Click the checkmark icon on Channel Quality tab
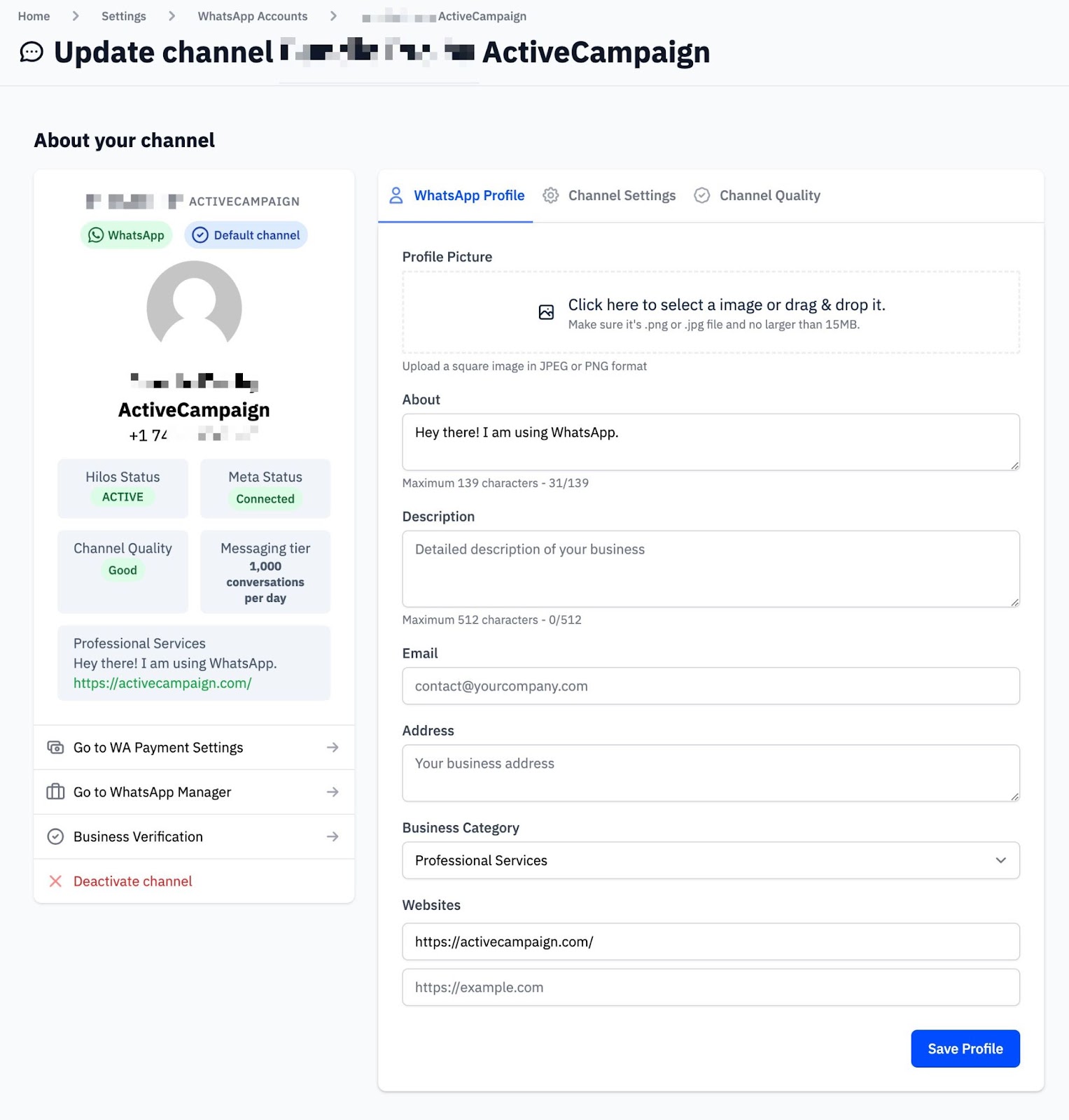This screenshot has height=1120, width=1069. click(701, 195)
